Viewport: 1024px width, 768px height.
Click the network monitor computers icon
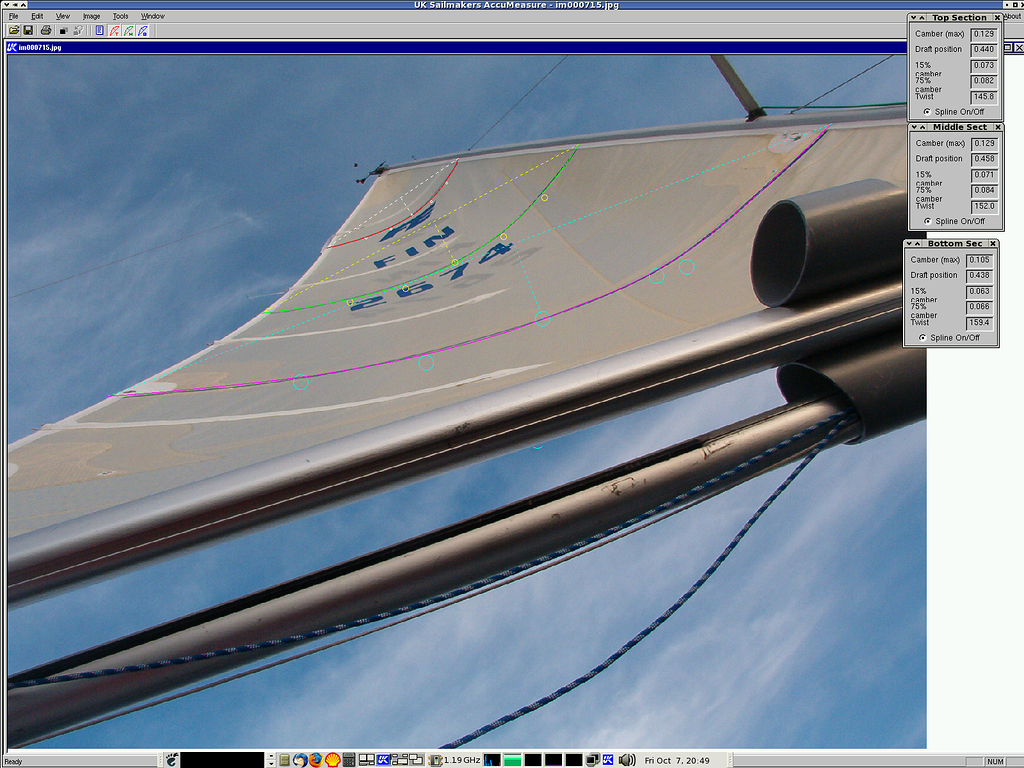click(x=594, y=760)
